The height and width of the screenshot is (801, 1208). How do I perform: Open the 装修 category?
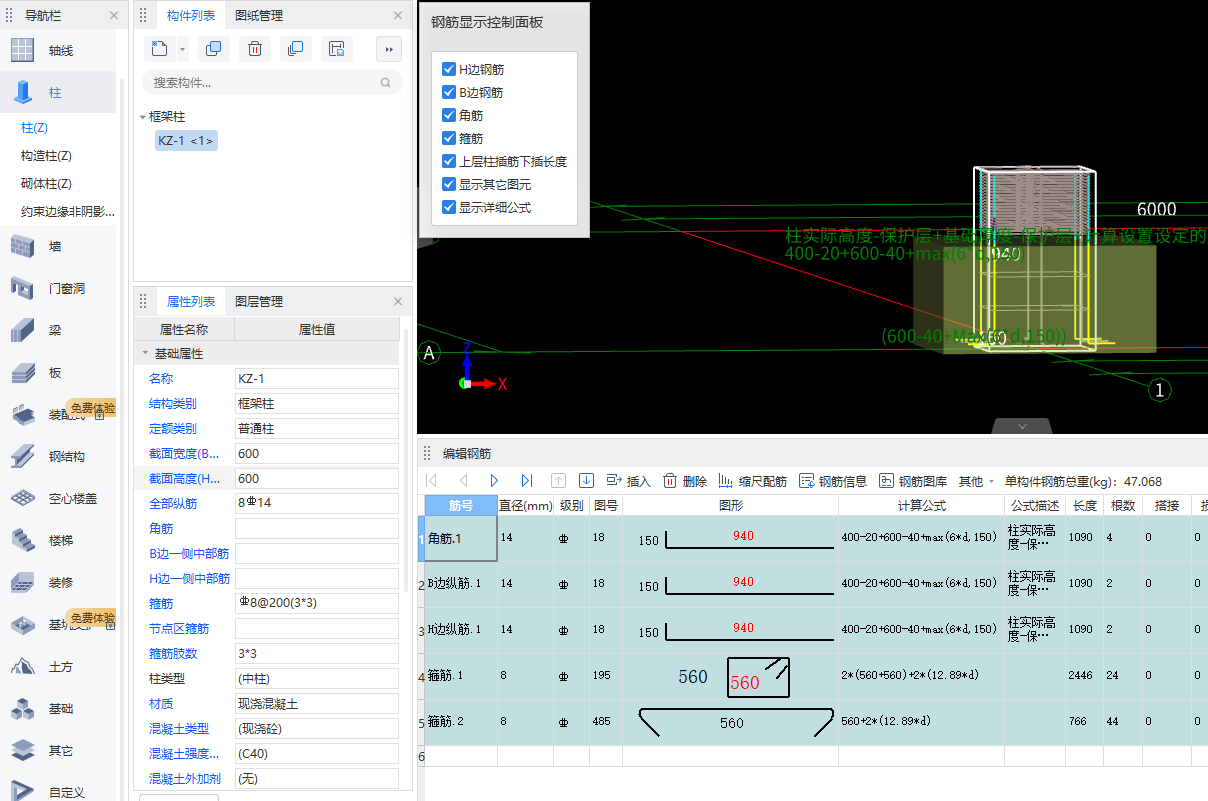(60, 582)
